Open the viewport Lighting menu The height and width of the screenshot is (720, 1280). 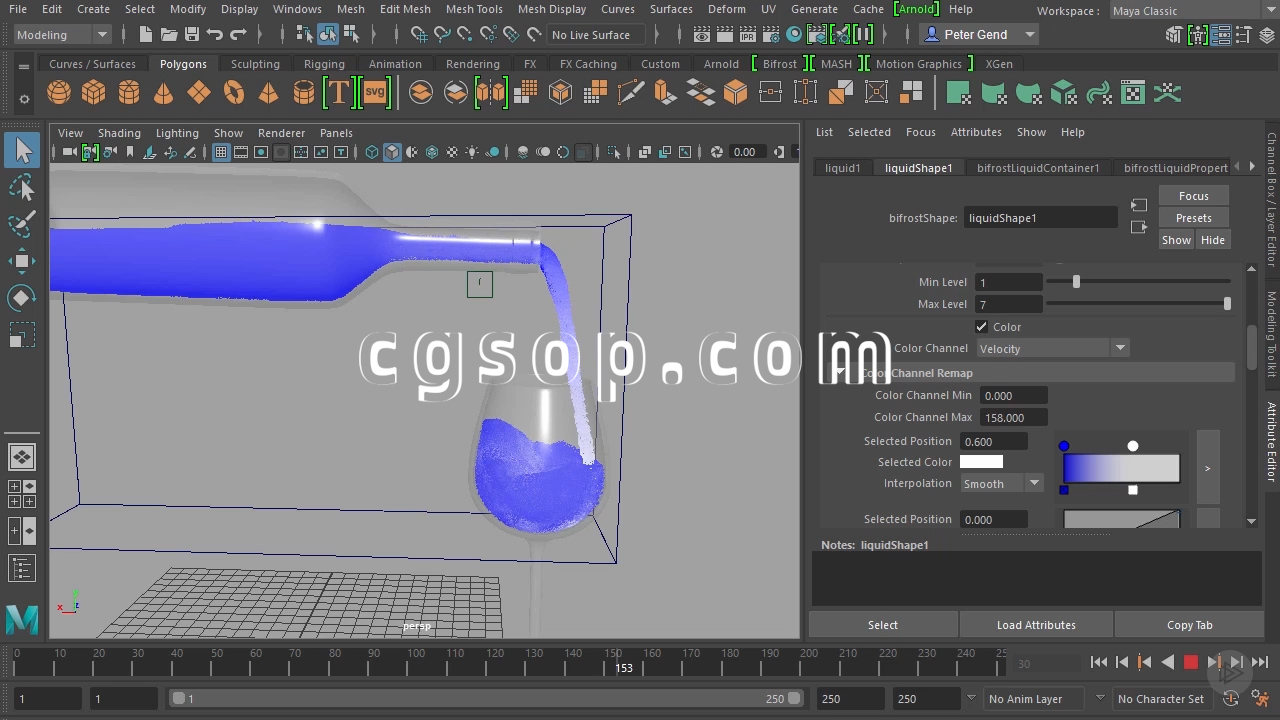click(x=177, y=133)
